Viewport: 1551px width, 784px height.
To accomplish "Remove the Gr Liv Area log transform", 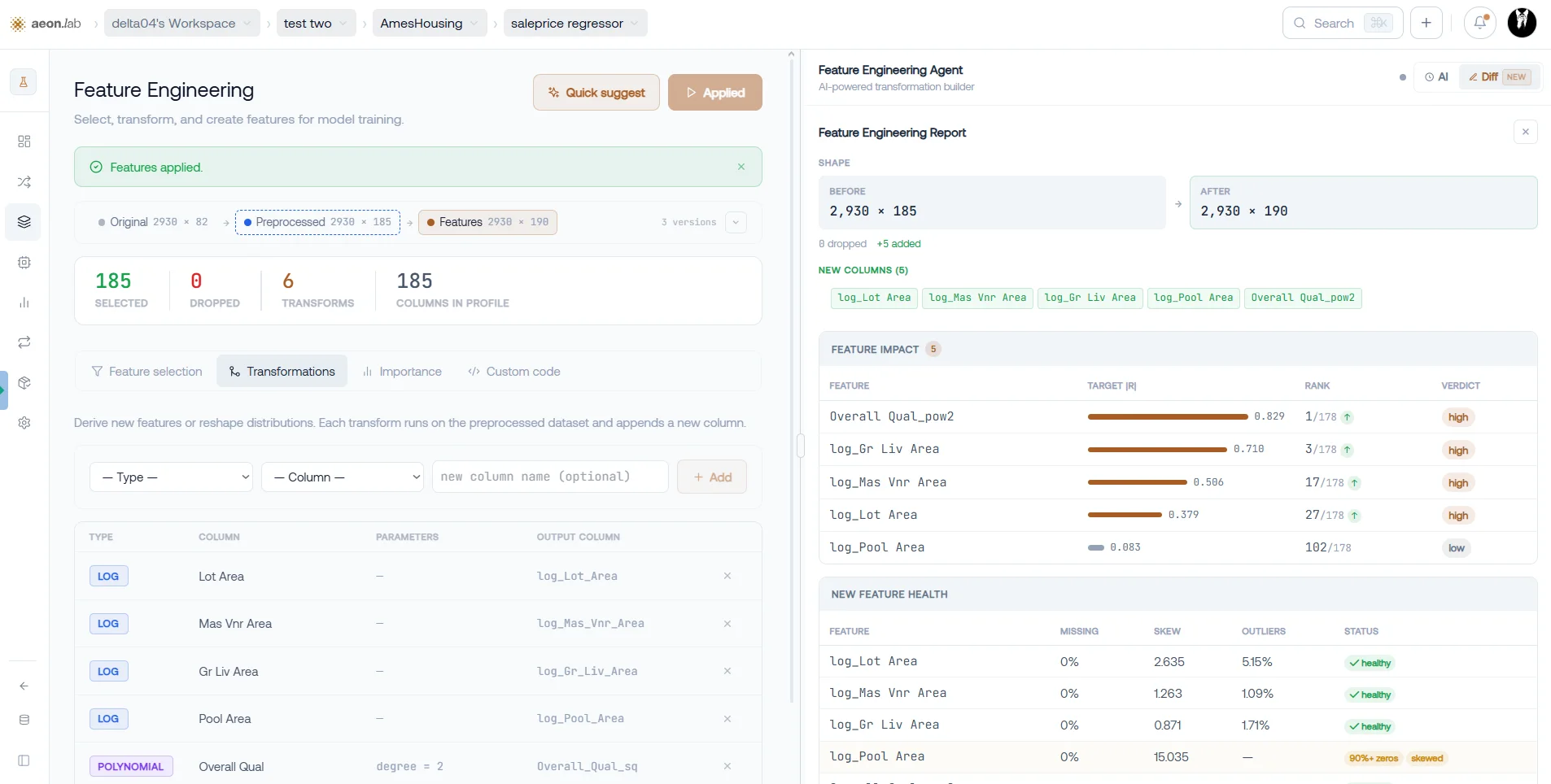I will (727, 671).
